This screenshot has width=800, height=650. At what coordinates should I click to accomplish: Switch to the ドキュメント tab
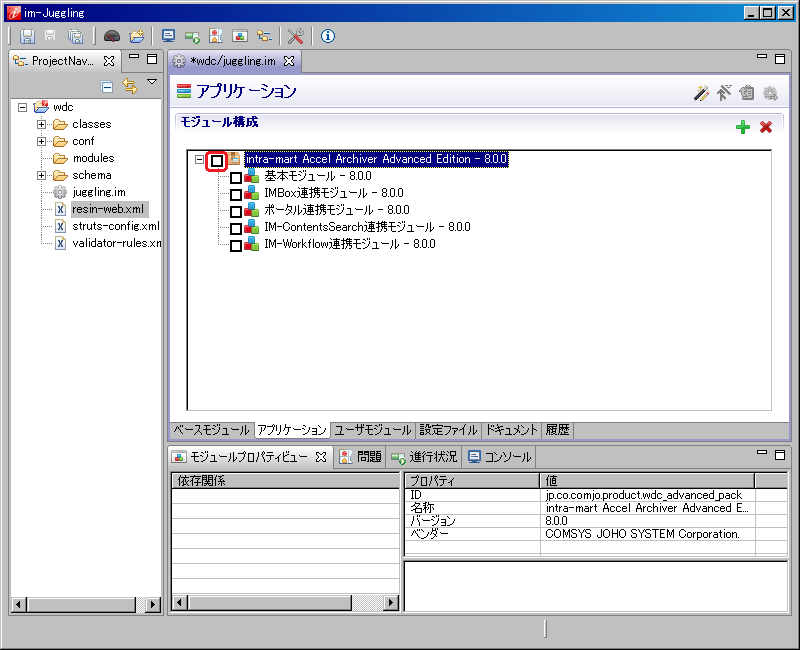pos(511,430)
